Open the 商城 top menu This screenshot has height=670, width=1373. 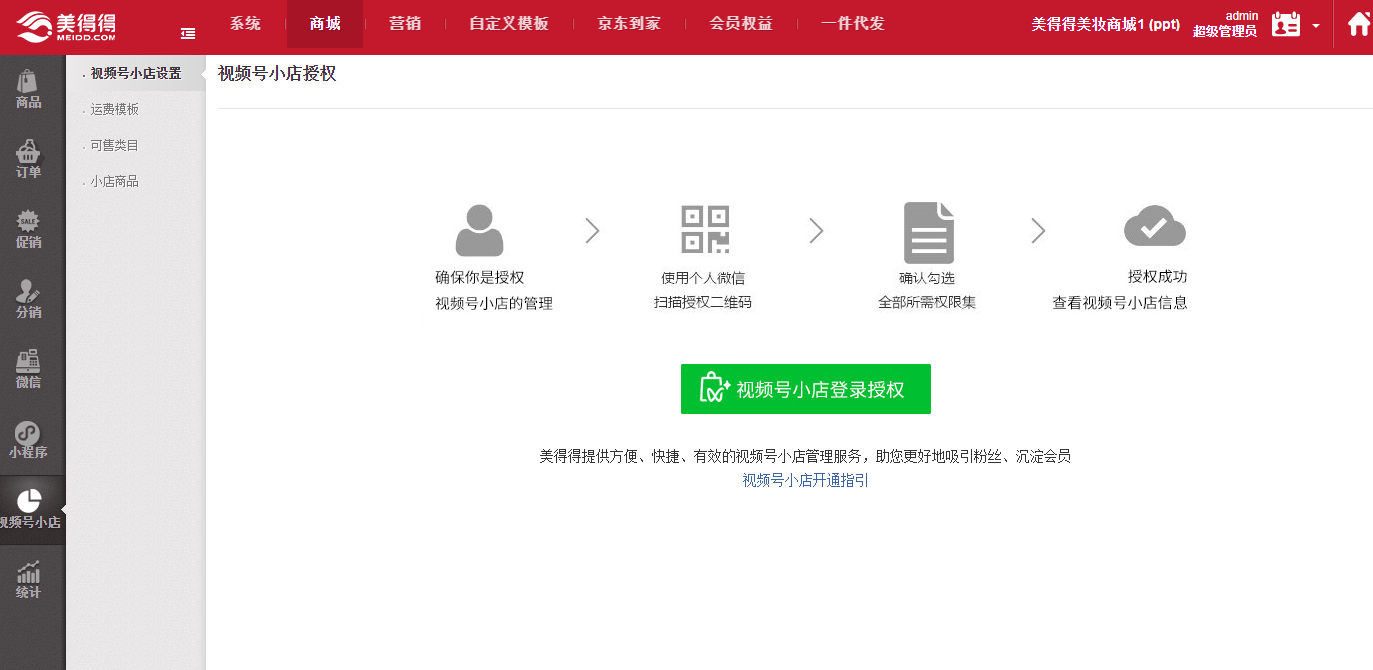[325, 24]
